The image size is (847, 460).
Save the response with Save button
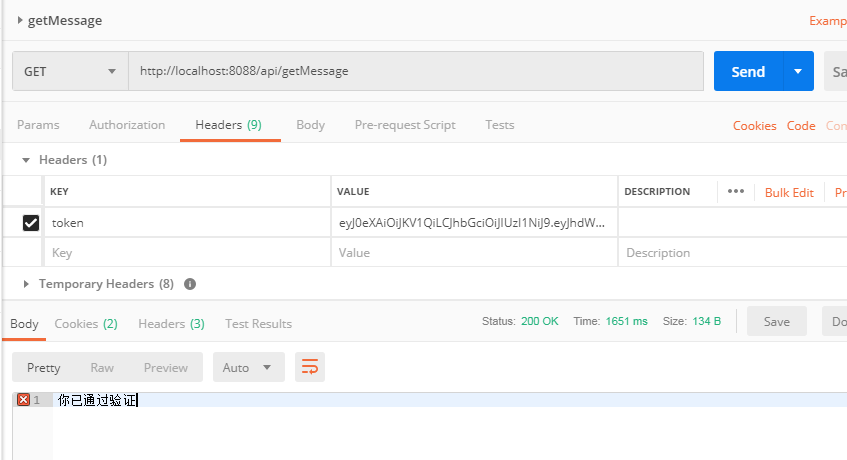pyautogui.click(x=777, y=321)
